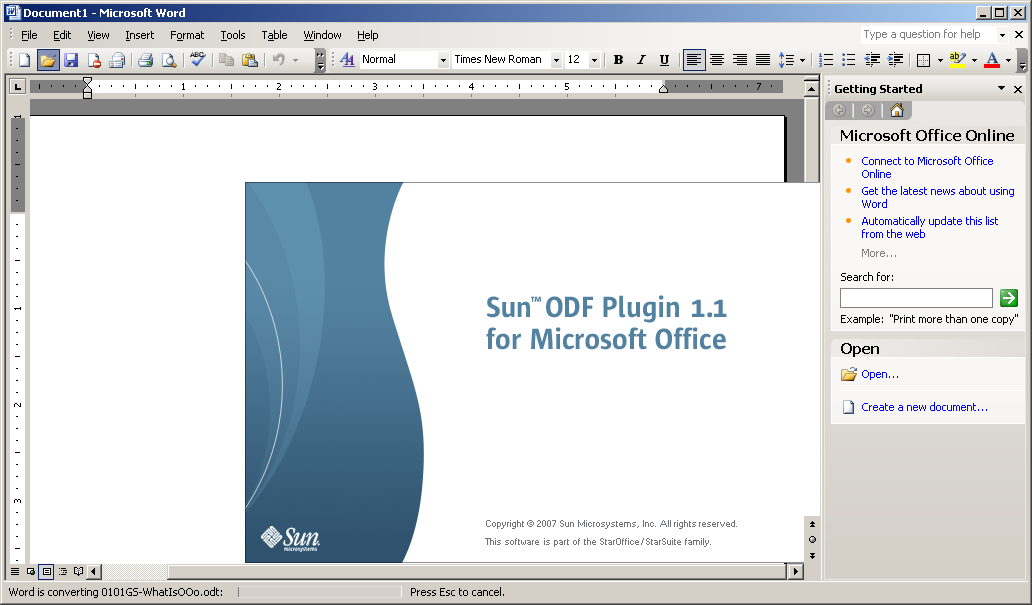Open the Format menu
Image resolution: width=1032 pixels, height=605 pixels.
[x=187, y=35]
